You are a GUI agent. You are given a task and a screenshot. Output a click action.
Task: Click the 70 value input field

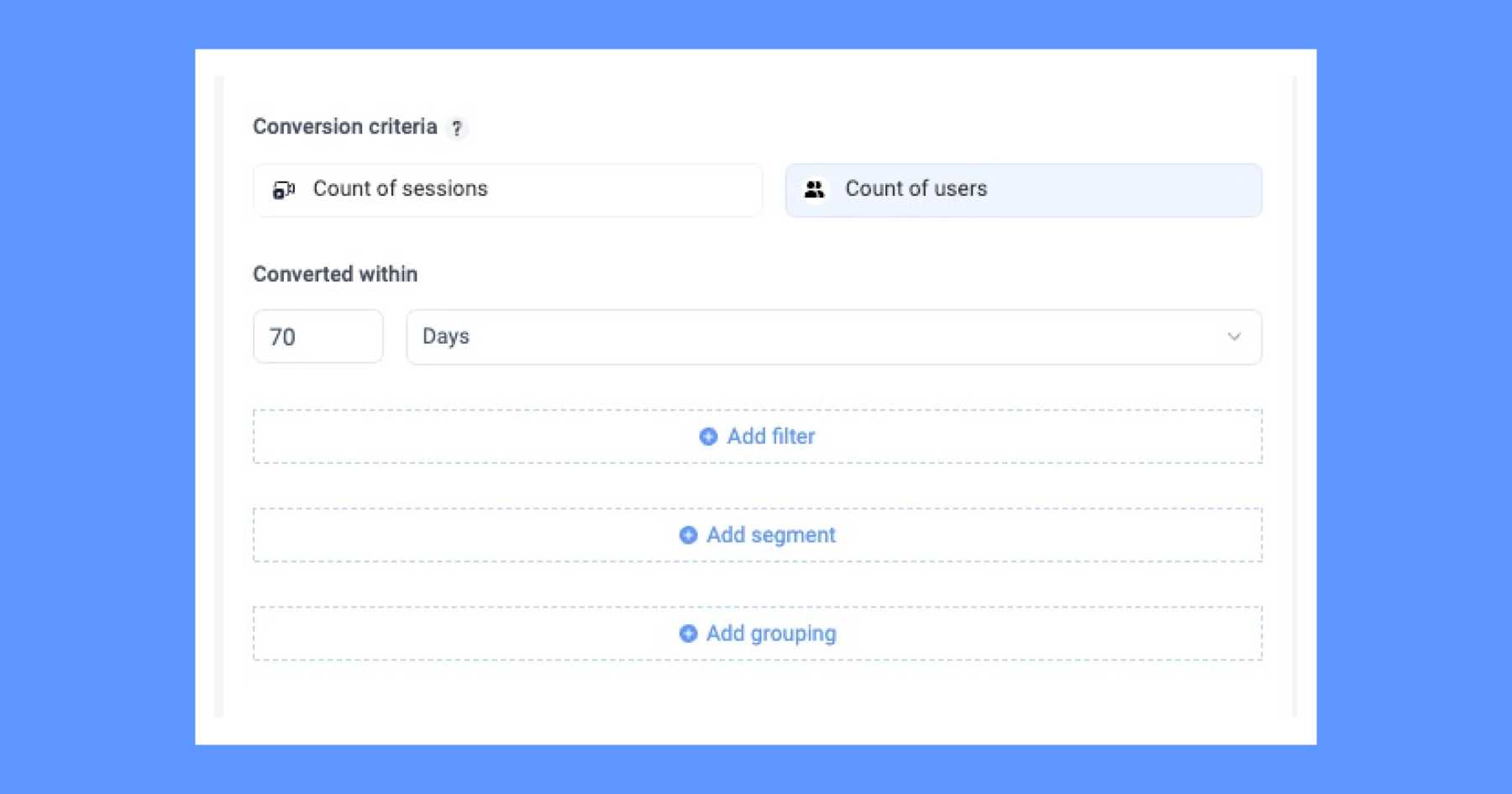pyautogui.click(x=318, y=337)
